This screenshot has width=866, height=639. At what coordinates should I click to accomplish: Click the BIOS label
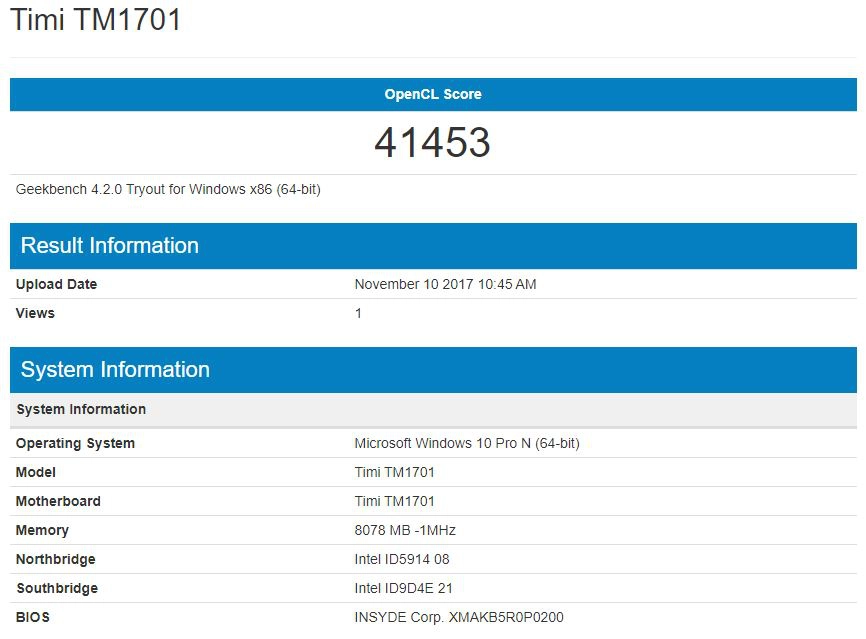click(x=33, y=617)
